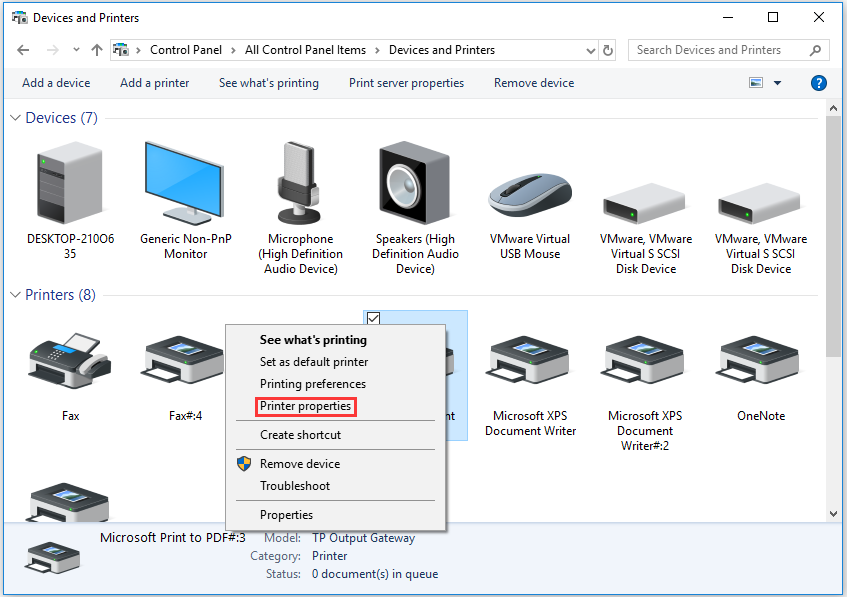Image resolution: width=847 pixels, height=597 pixels.
Task: Collapse the Devices (7) section
Action: [14, 117]
